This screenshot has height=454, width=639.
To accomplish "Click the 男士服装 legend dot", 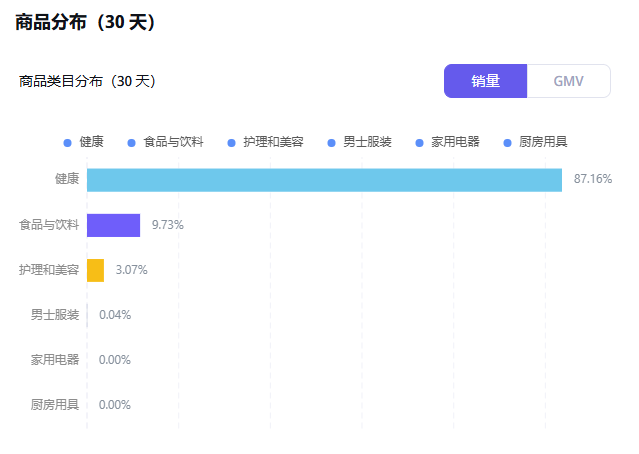I will coord(331,143).
